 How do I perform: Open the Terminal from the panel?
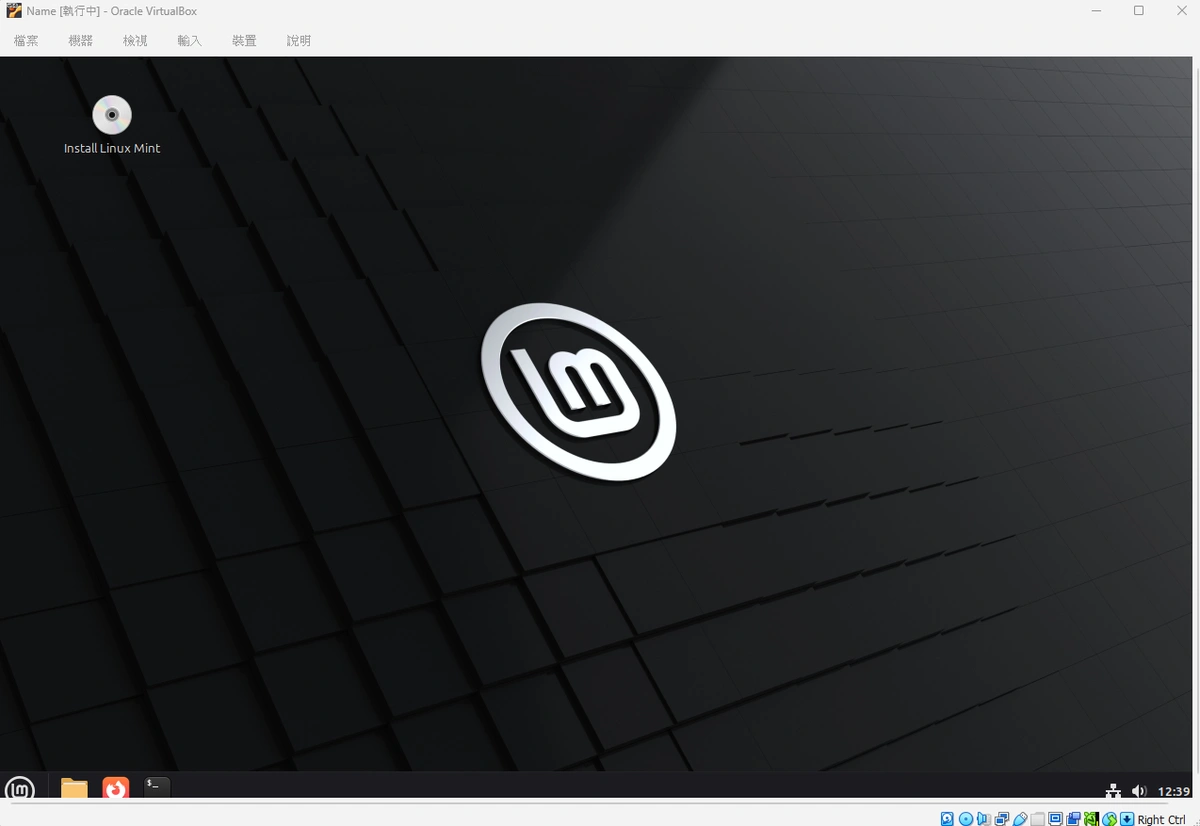[157, 787]
